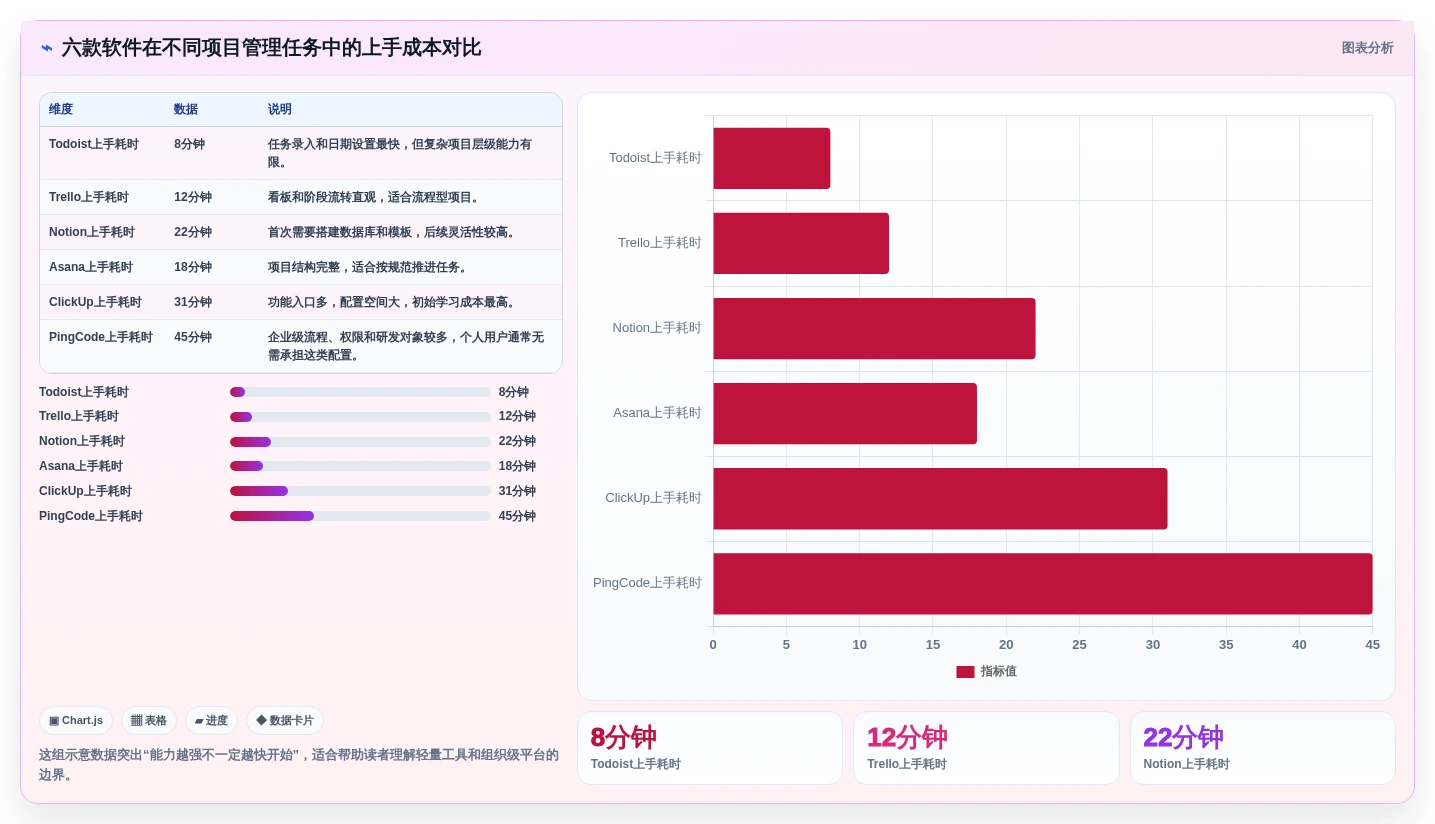
Task: Click the Todoist上手耗时 progress bar
Action: pos(360,392)
